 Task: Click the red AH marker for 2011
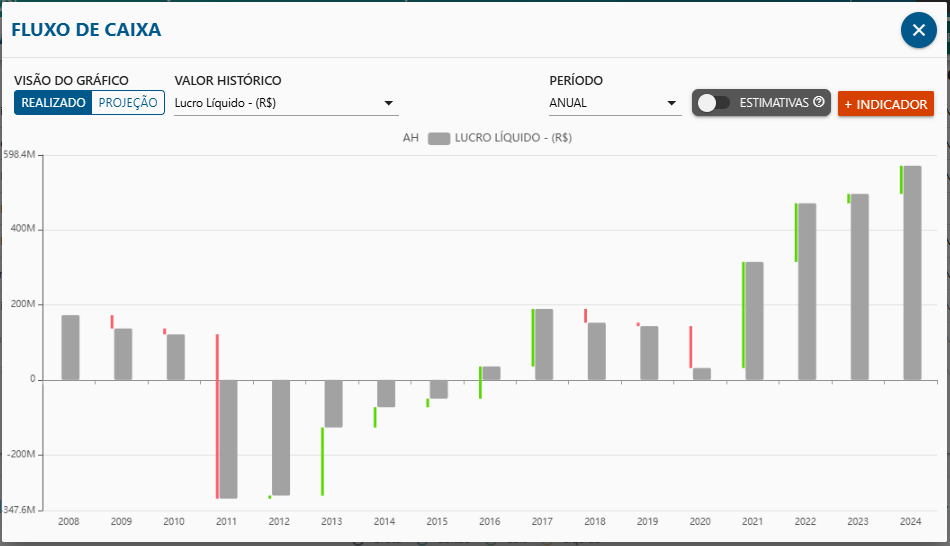(217, 415)
